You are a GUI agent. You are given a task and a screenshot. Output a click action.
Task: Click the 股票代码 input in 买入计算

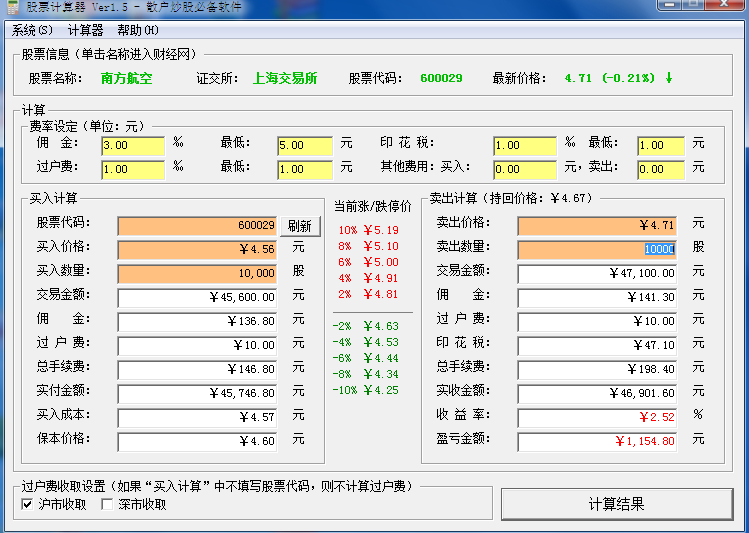(x=197, y=225)
